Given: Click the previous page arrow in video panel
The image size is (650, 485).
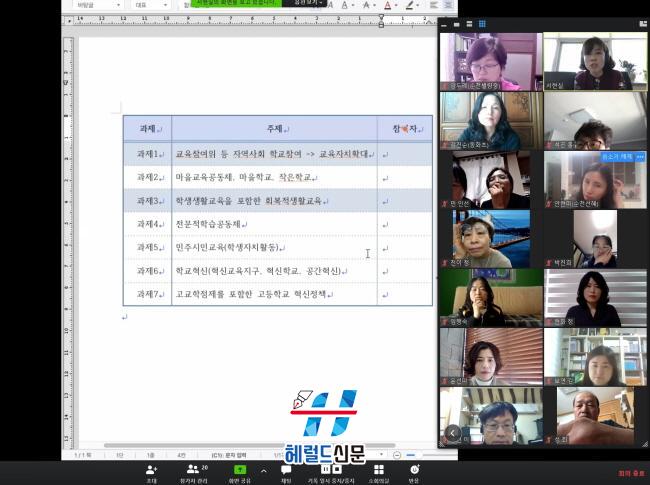Looking at the screenshot, I should pyautogui.click(x=452, y=433).
